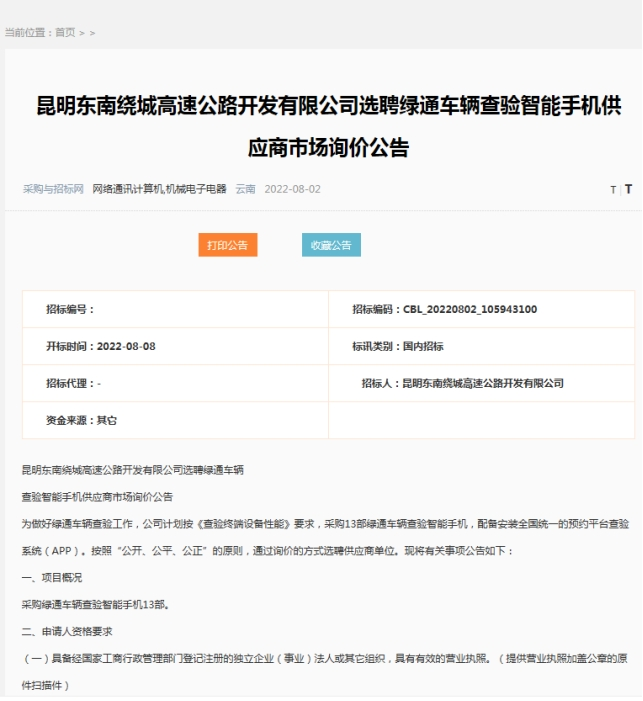
Task: Click the 招标人 company name cell
Action: point(462,383)
